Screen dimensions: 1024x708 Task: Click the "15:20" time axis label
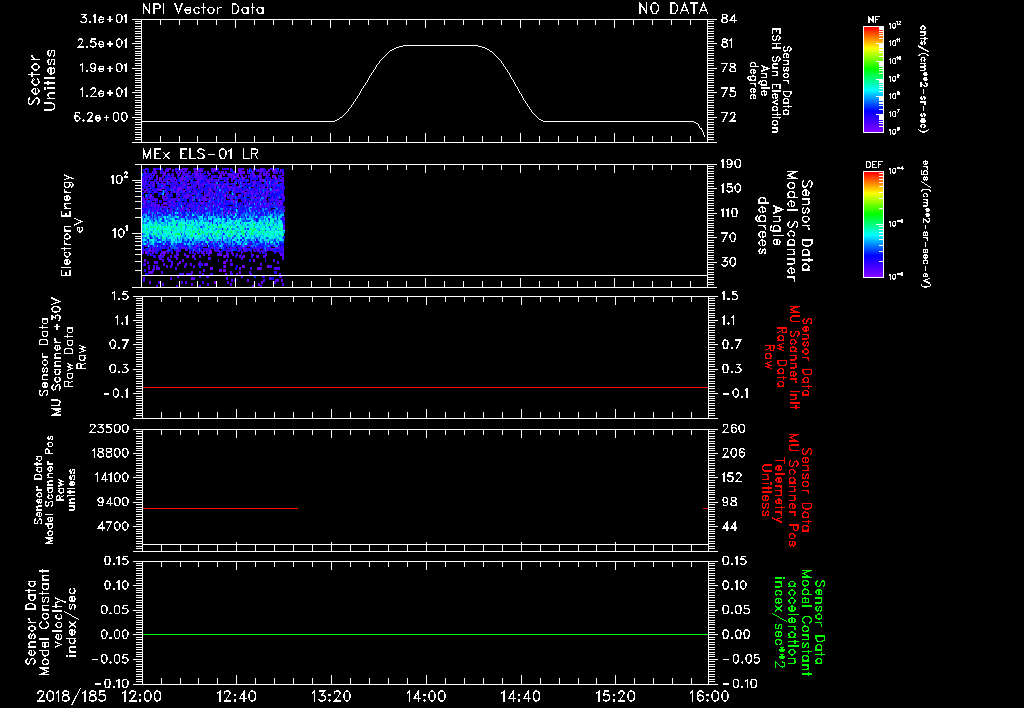click(x=615, y=696)
